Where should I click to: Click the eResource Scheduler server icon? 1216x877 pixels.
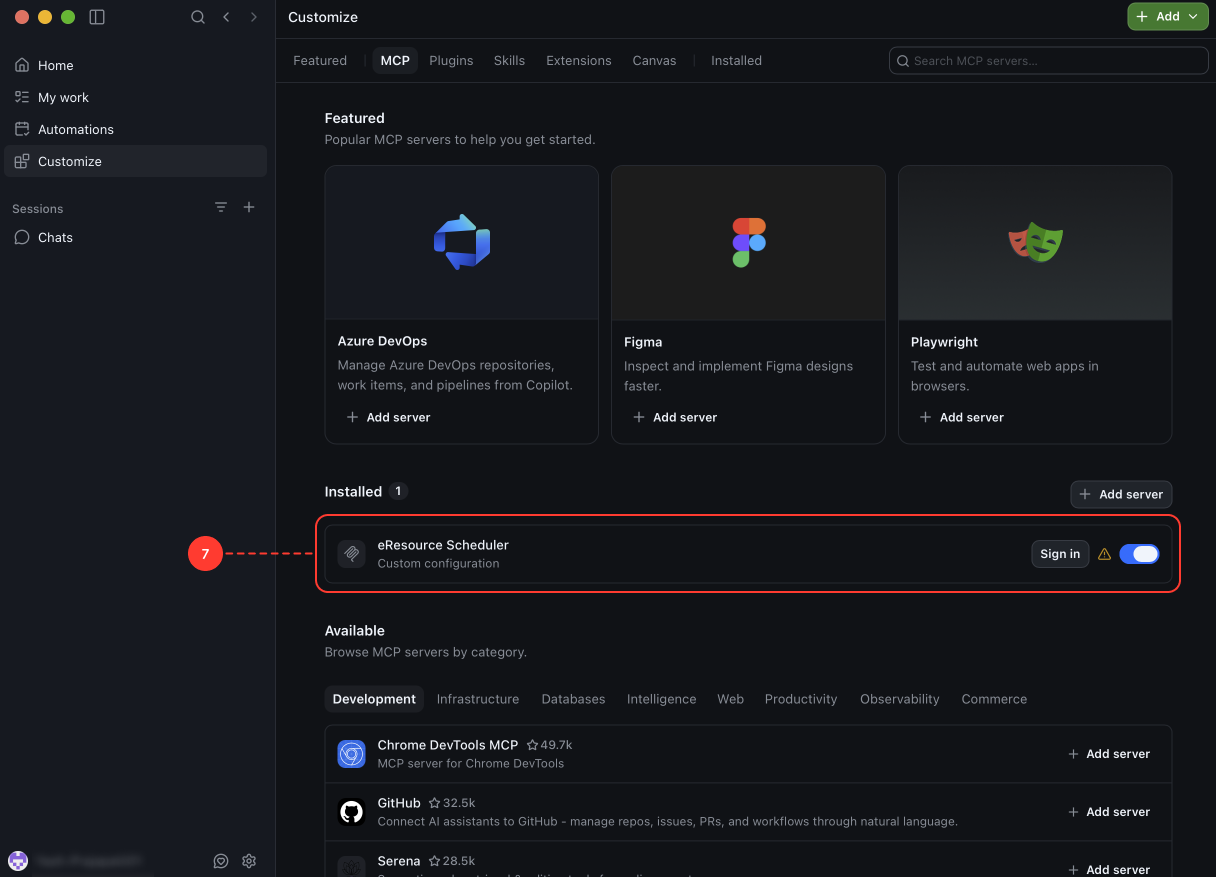(351, 554)
